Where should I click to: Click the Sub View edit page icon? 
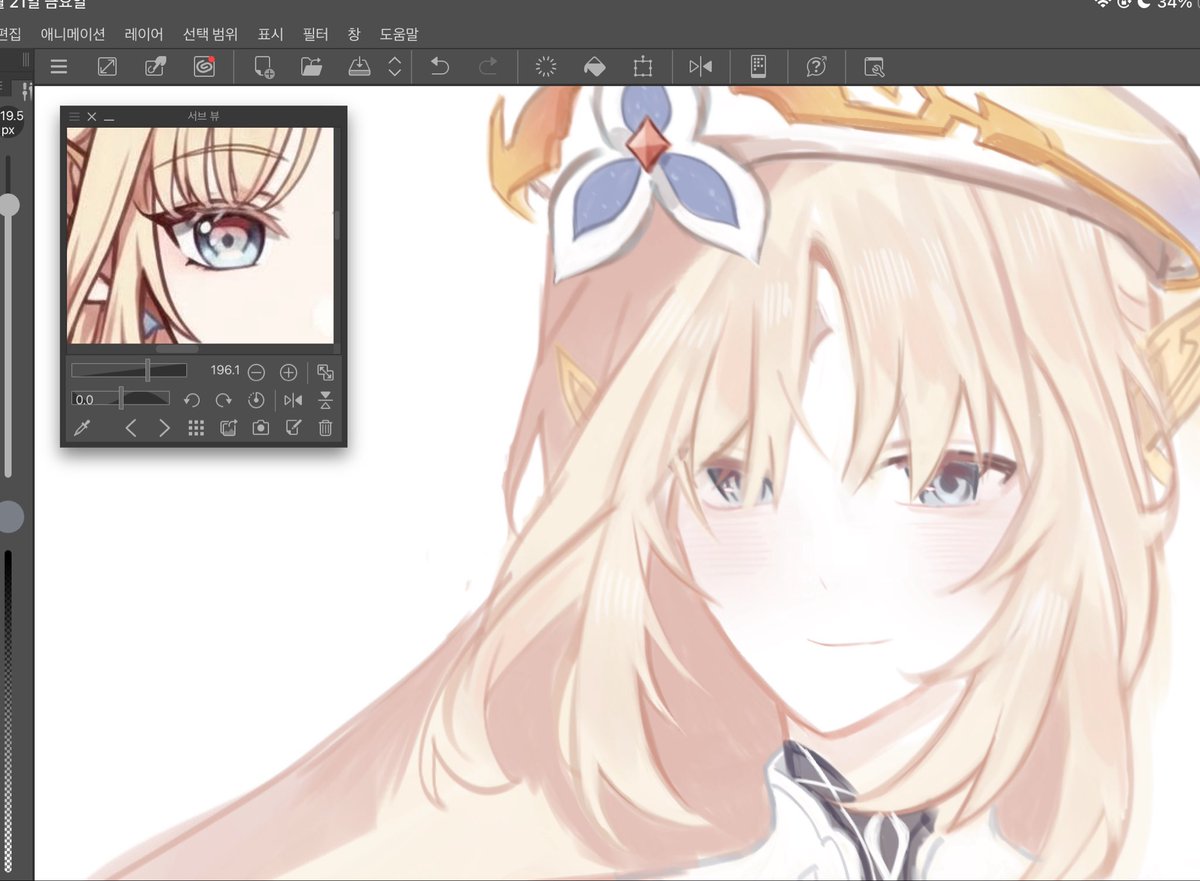(293, 428)
